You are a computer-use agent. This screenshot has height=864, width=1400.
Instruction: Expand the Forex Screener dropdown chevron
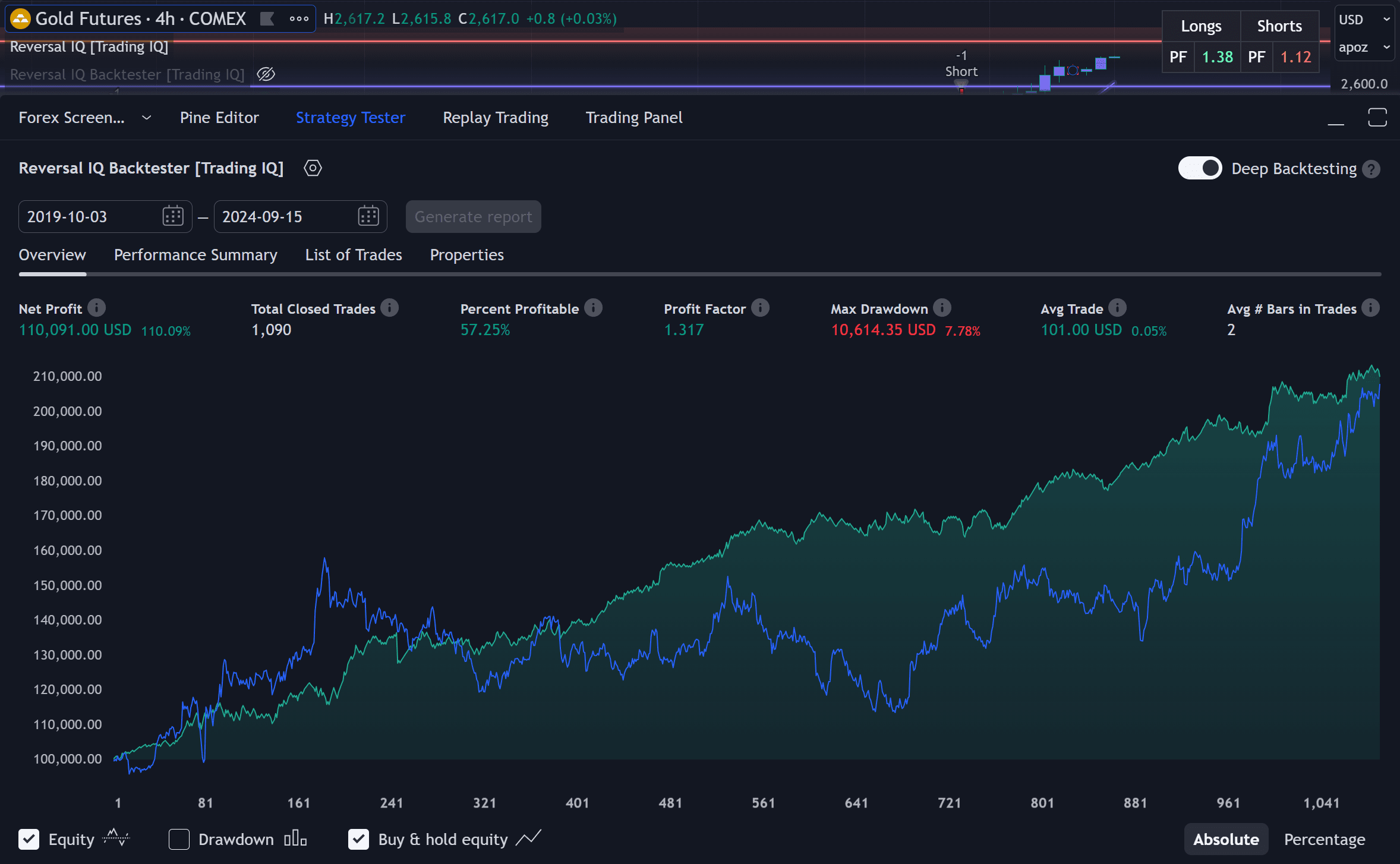point(147,118)
